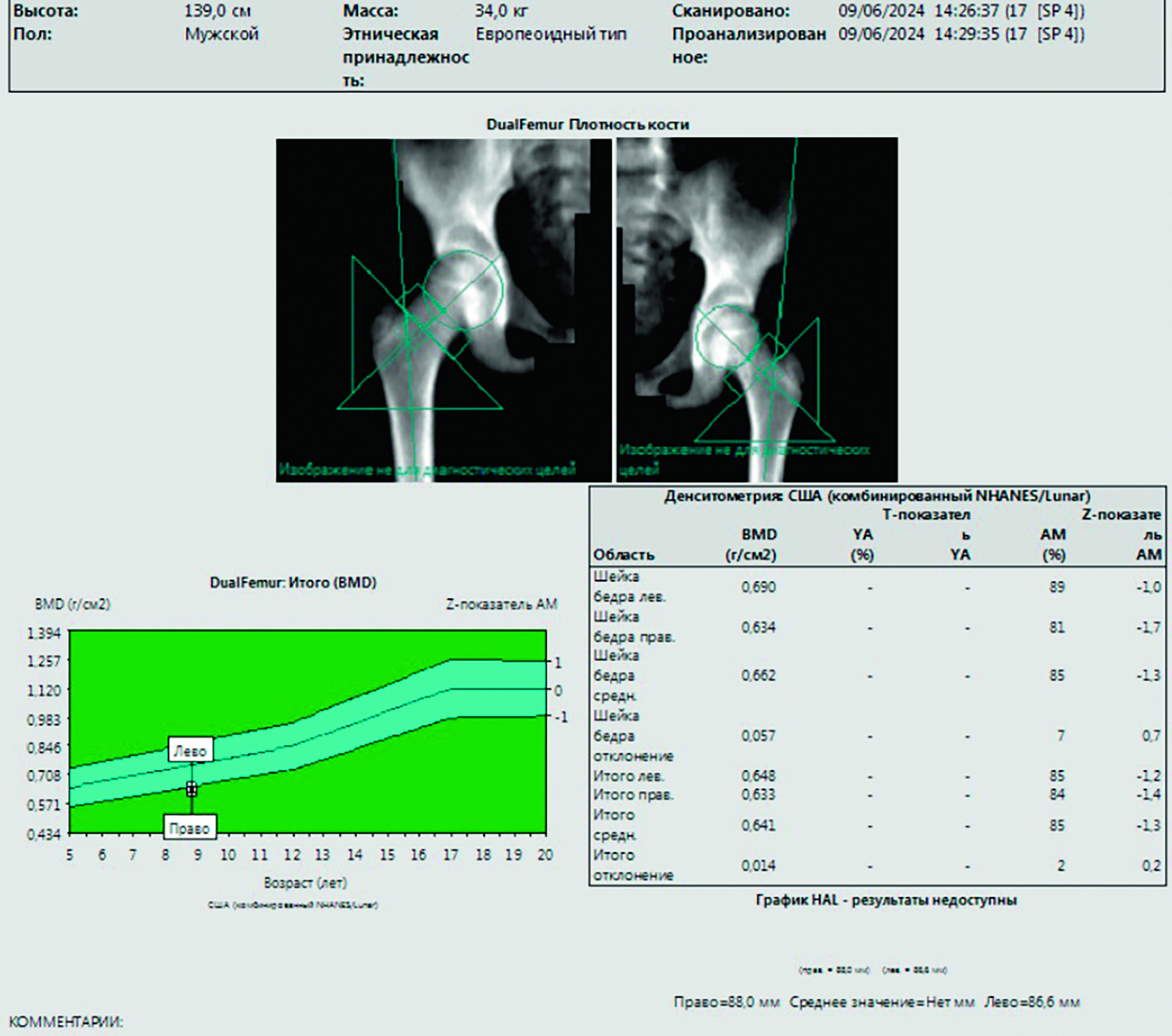Click the Область column header
Viewport: 1172px width, 1036px height.
tap(623, 554)
